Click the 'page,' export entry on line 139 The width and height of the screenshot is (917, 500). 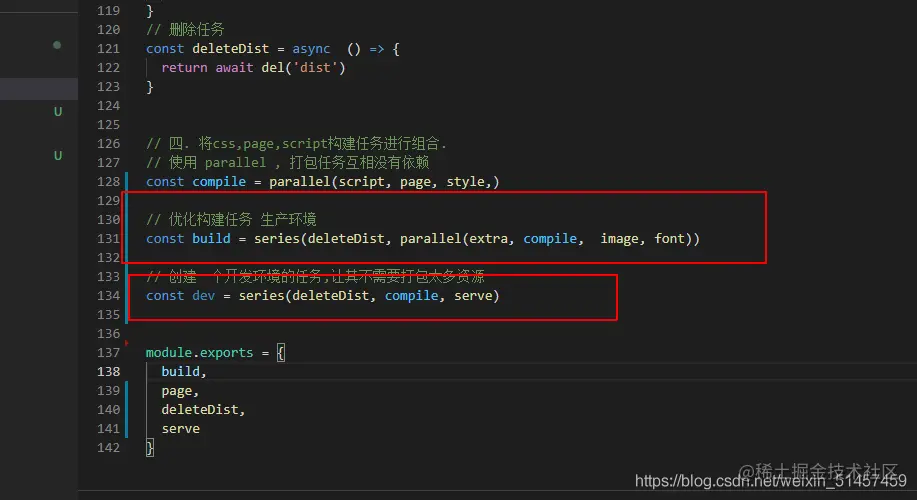pos(180,391)
